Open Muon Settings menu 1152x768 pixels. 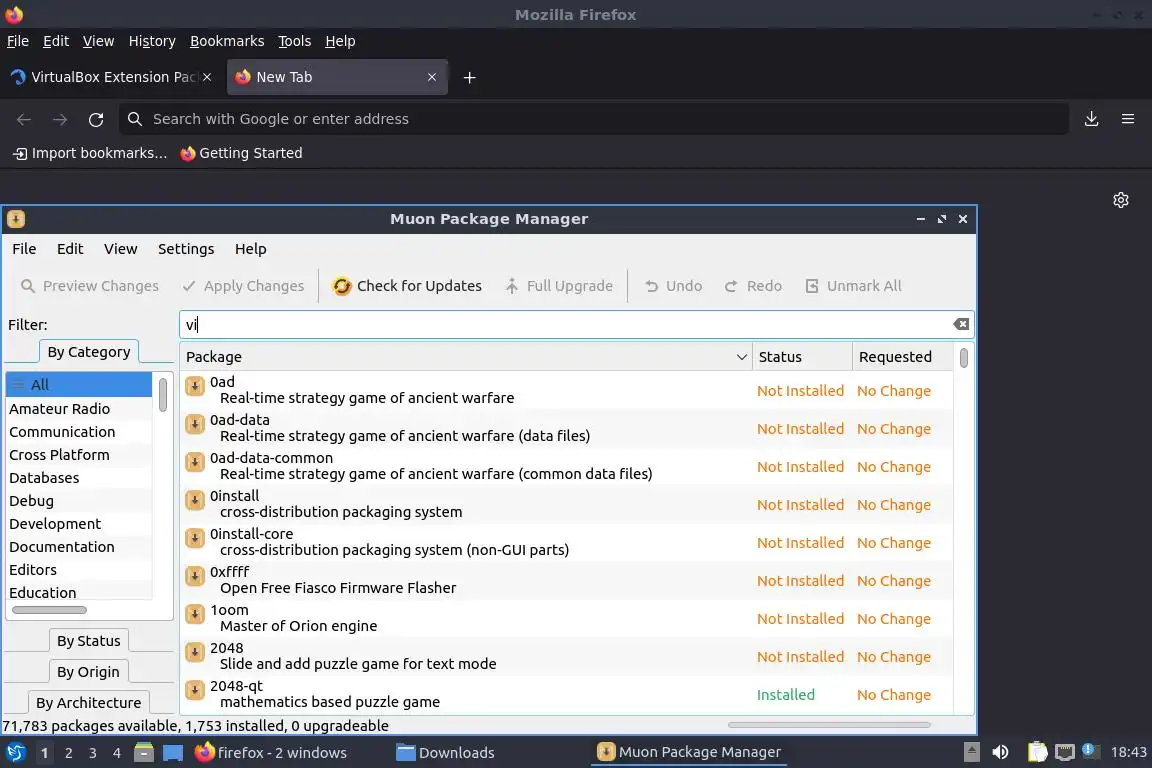(186, 249)
